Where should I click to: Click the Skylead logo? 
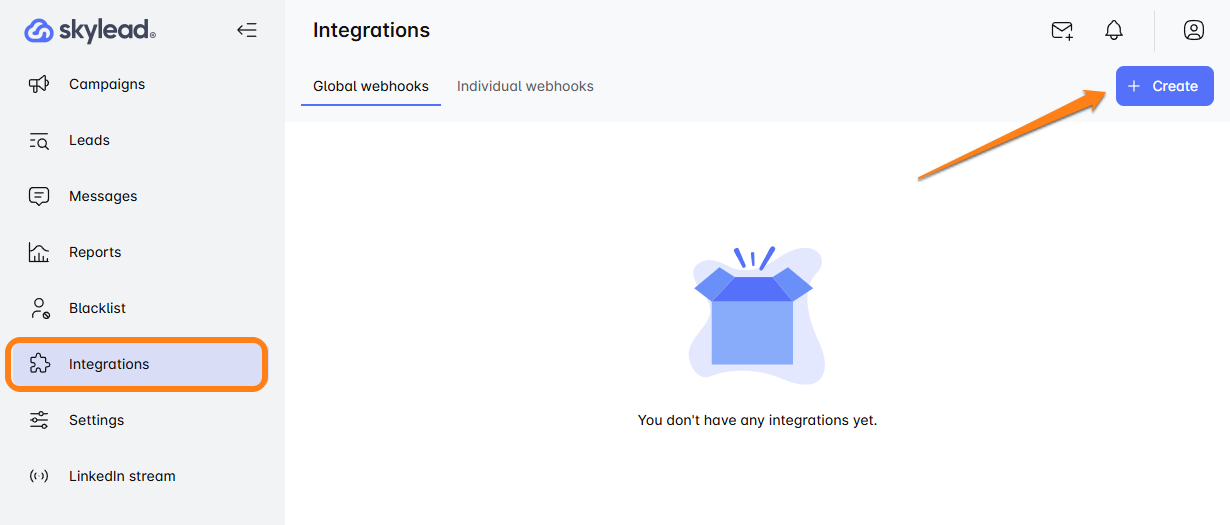tap(90, 31)
